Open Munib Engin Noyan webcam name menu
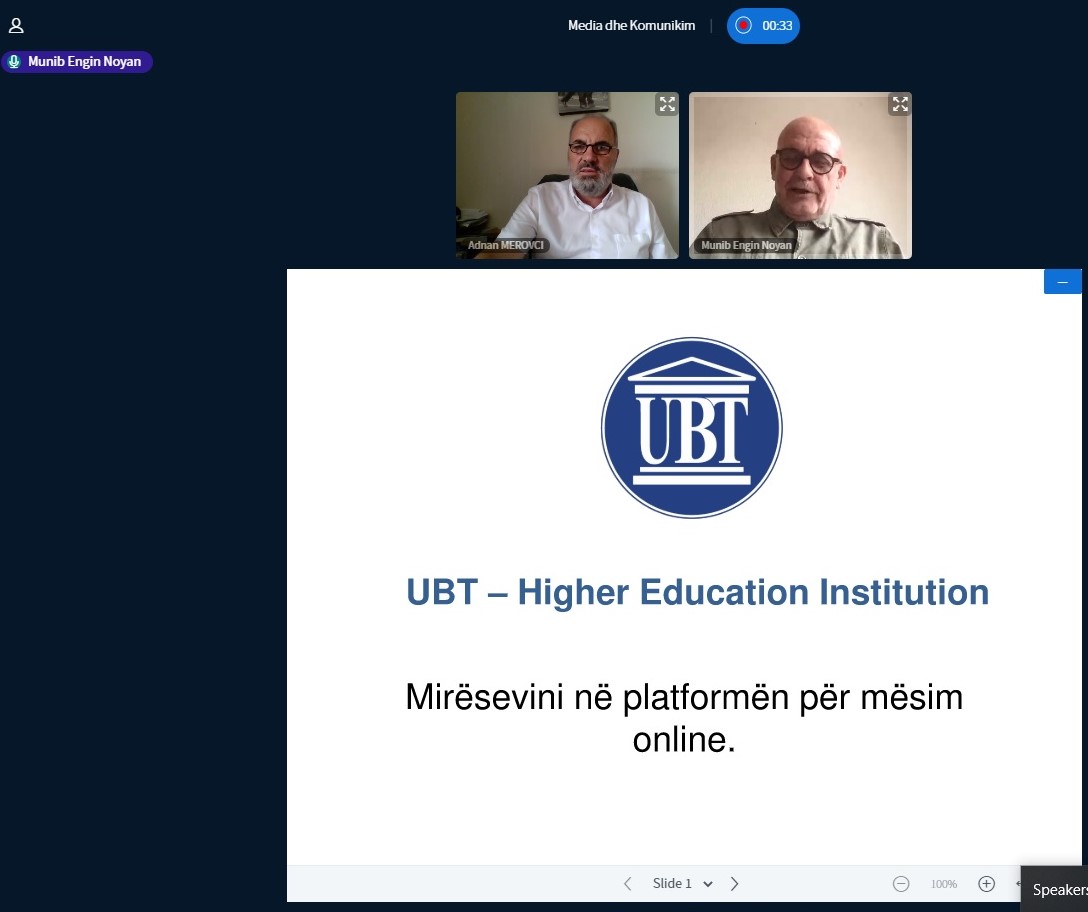The width and height of the screenshot is (1088, 912). 745,245
